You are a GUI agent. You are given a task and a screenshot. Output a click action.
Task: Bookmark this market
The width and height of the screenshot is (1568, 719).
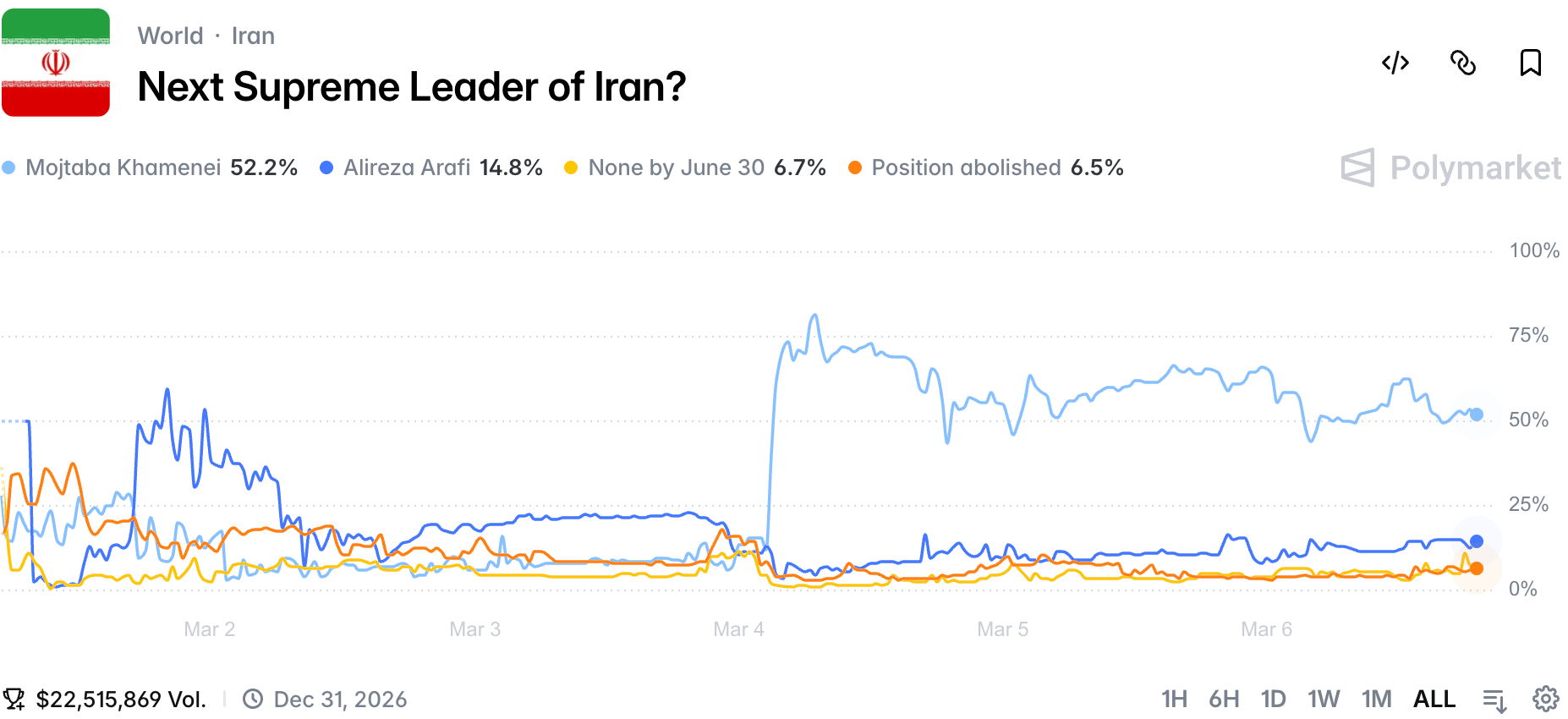pos(1530,63)
